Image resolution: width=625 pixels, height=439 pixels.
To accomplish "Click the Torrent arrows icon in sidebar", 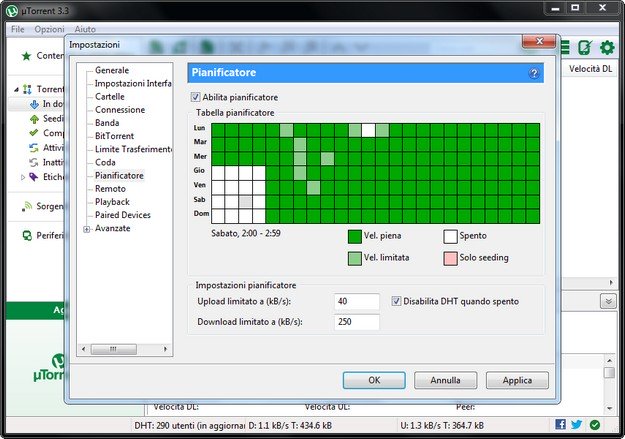I will [x=27, y=89].
